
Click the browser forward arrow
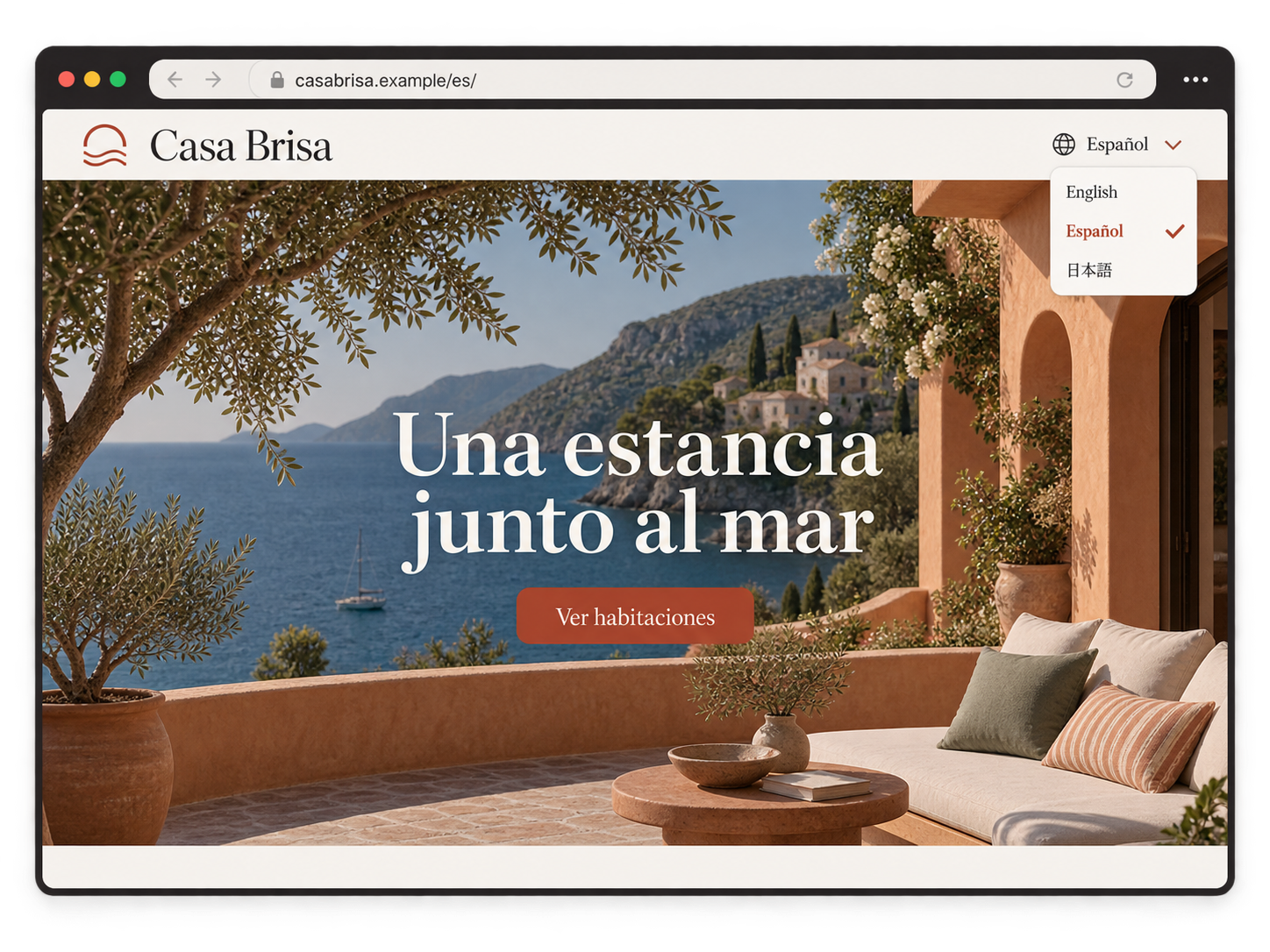[x=213, y=80]
